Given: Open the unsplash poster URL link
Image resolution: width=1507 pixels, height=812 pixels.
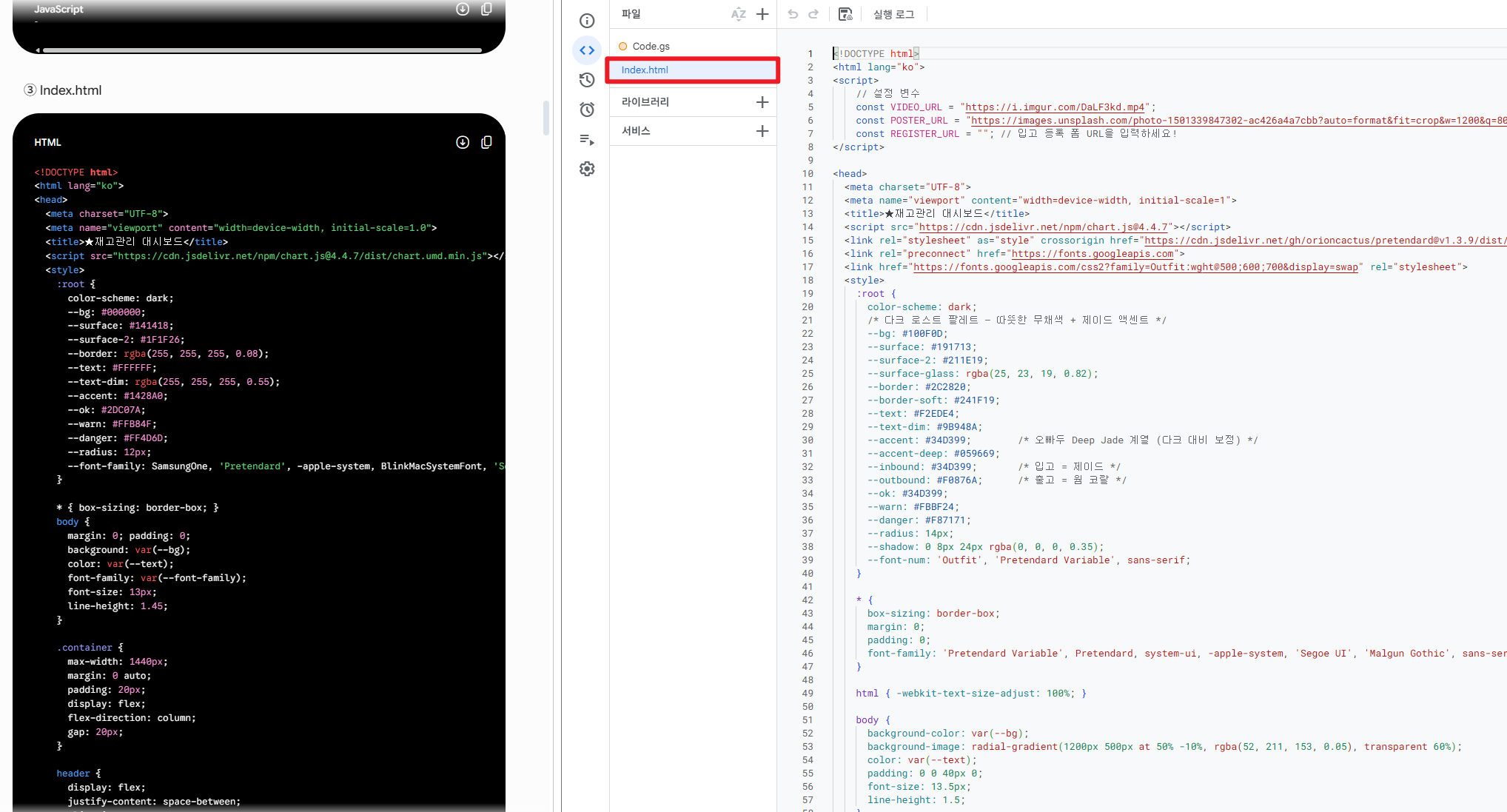Looking at the screenshot, I should (x=1238, y=121).
